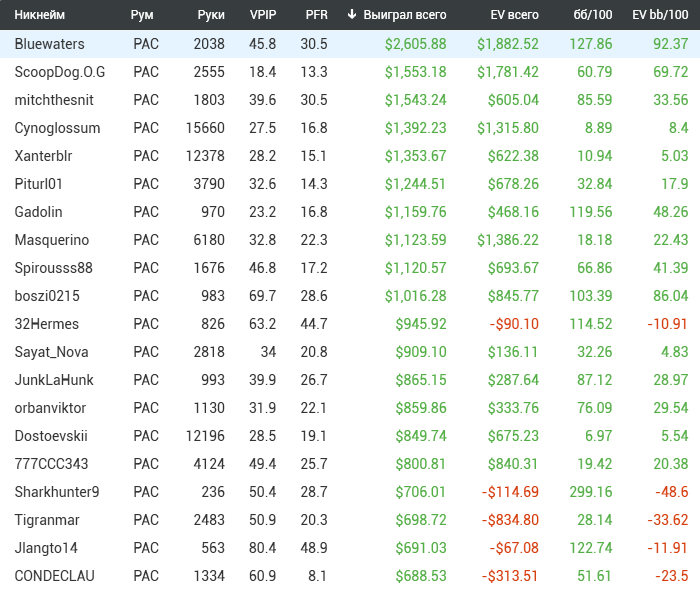Click the -10.91 EV bb/100 value
This screenshot has height=591, width=700.
click(668, 324)
